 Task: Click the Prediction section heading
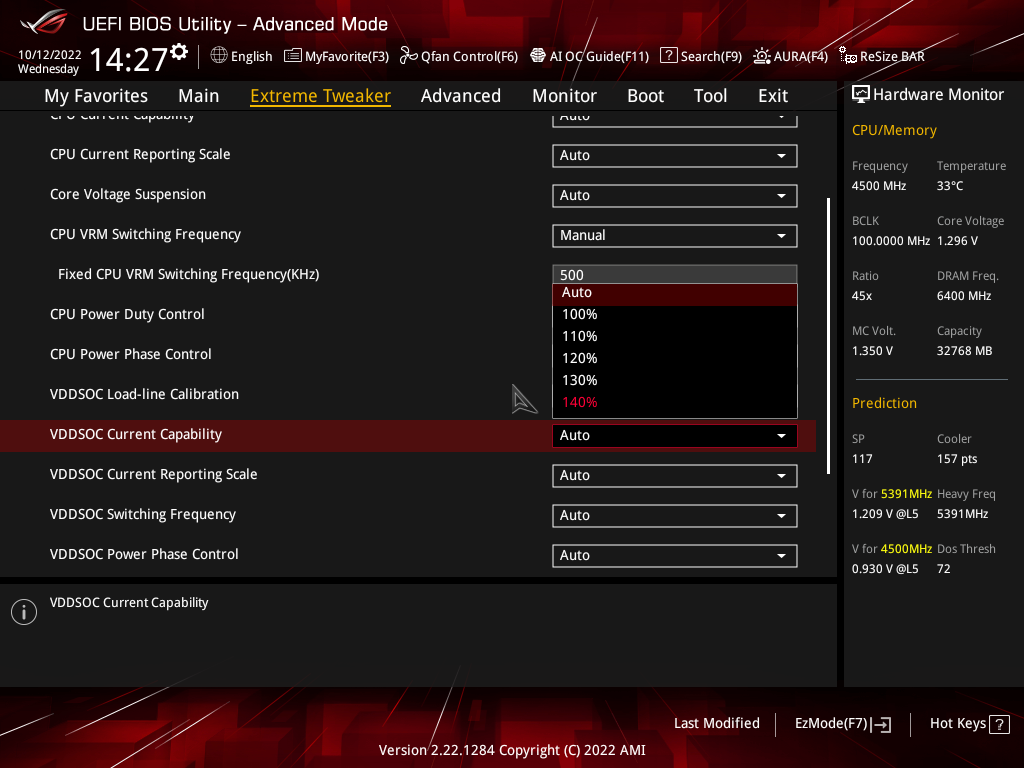point(884,403)
